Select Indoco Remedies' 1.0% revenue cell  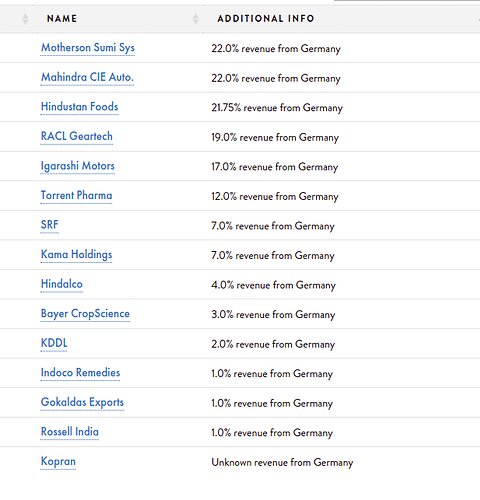(272, 374)
